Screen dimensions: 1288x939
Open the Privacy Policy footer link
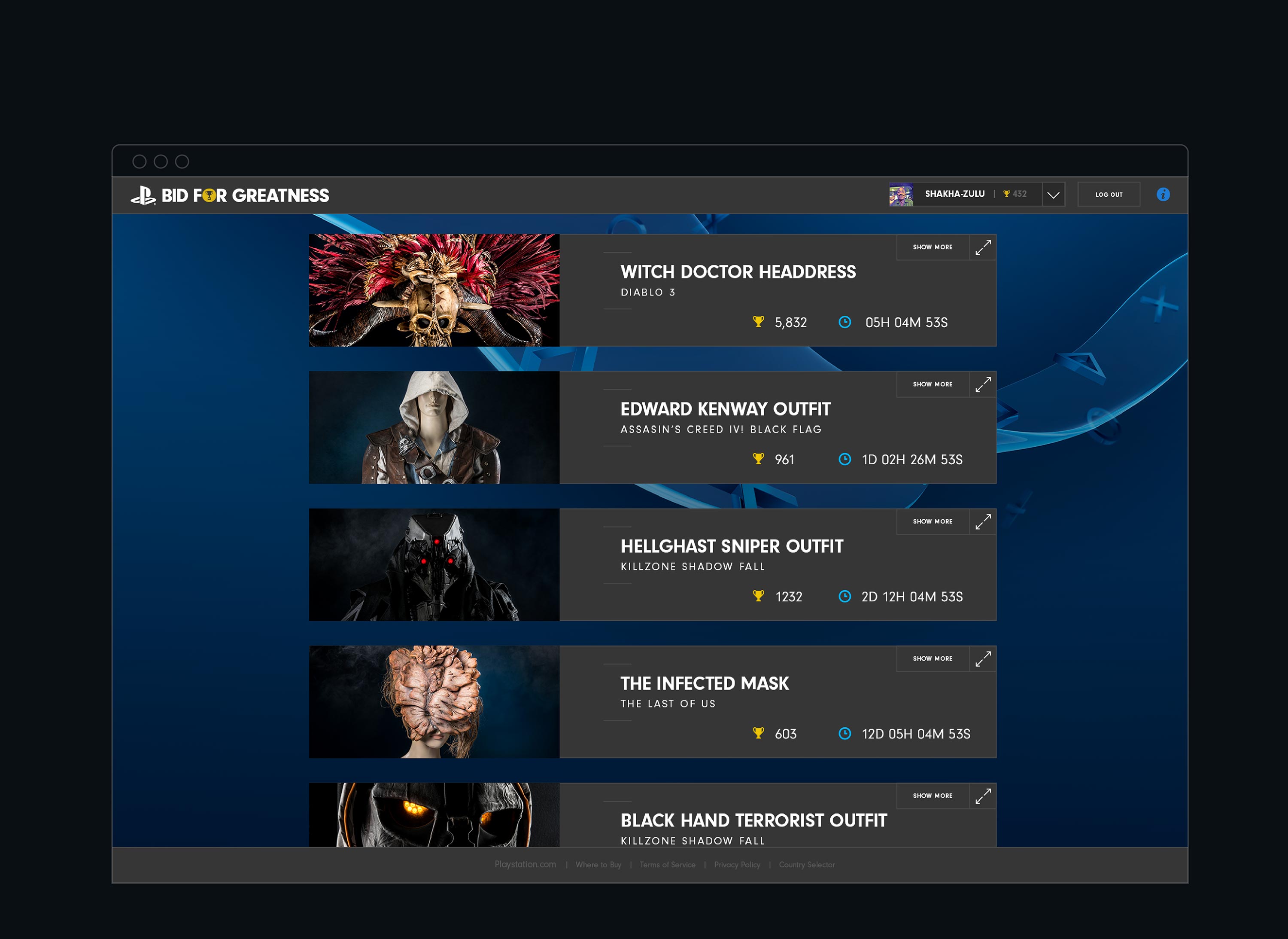[736, 865]
